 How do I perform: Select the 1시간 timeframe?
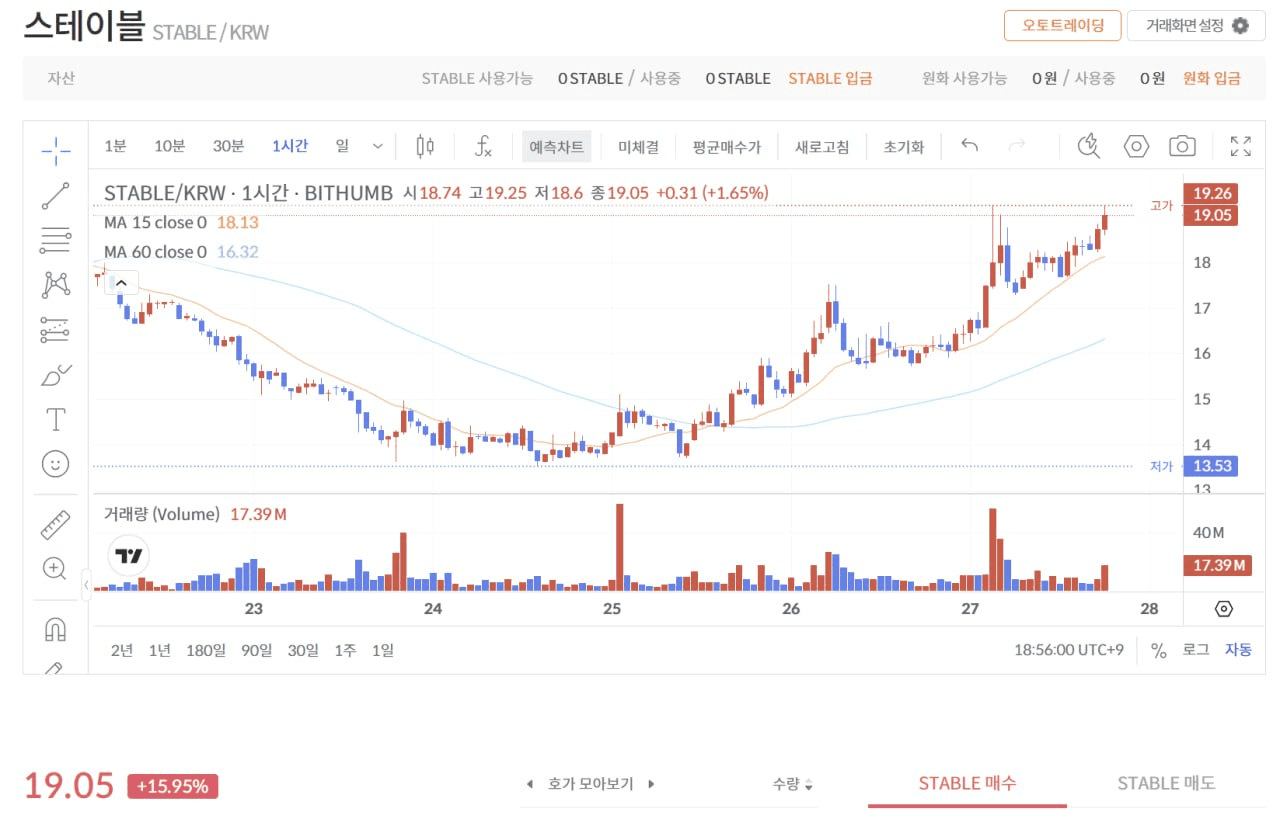pyautogui.click(x=290, y=145)
